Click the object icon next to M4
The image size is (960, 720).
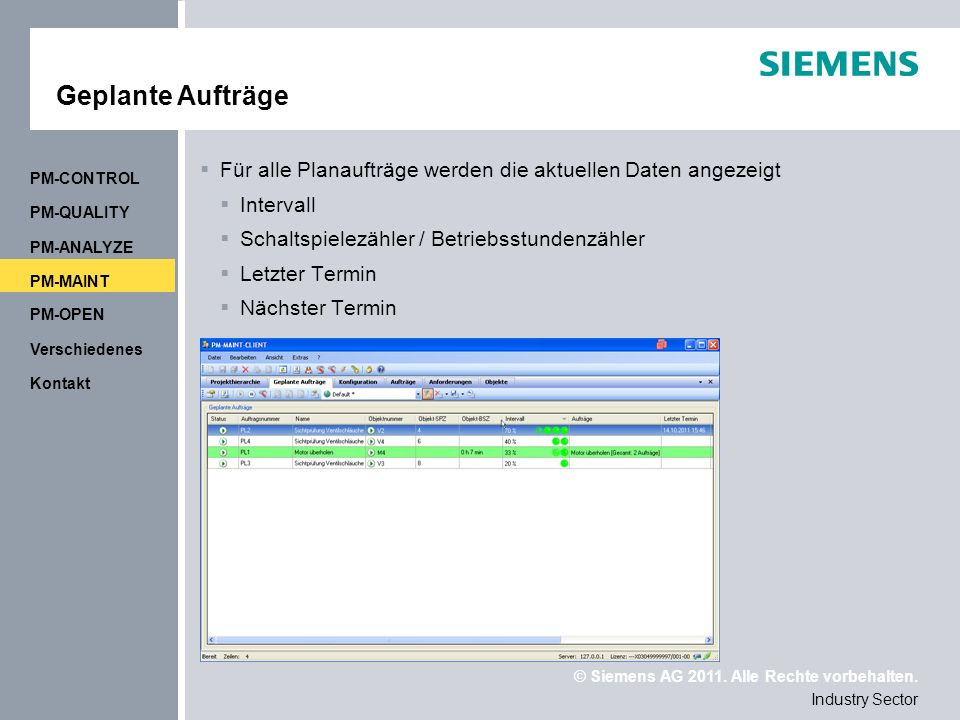point(371,452)
